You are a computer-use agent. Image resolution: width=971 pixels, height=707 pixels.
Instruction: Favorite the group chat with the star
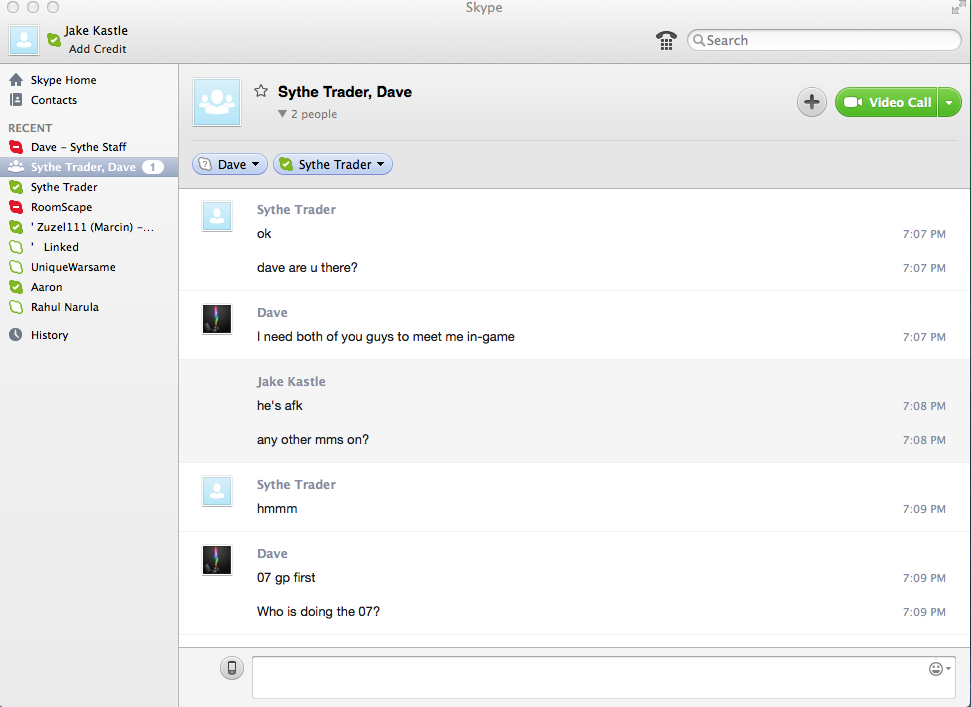(x=261, y=91)
